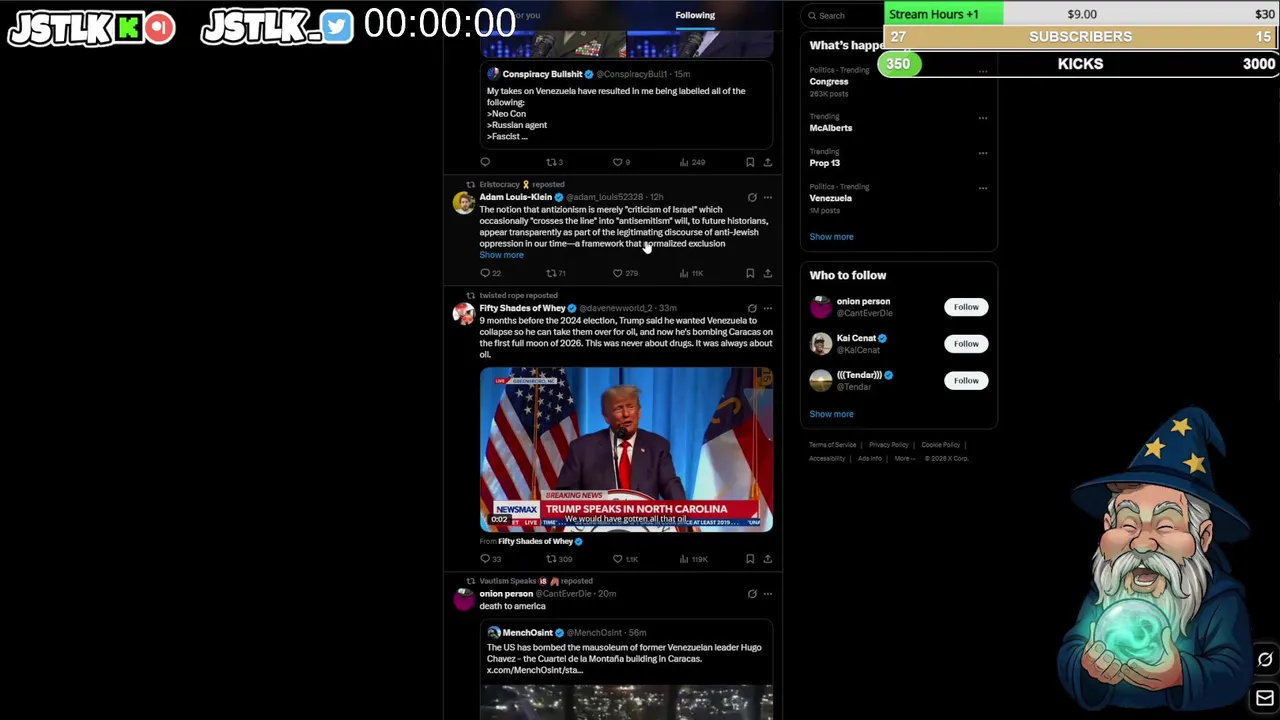Image resolution: width=1280 pixels, height=720 pixels.
Task: Bookmark the Conspiracy Bullshit quote post
Action: pyautogui.click(x=750, y=162)
